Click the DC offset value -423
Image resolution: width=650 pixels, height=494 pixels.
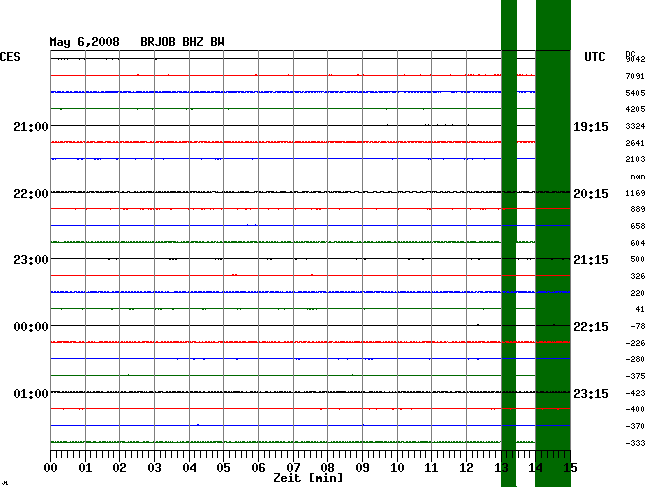click(x=635, y=393)
